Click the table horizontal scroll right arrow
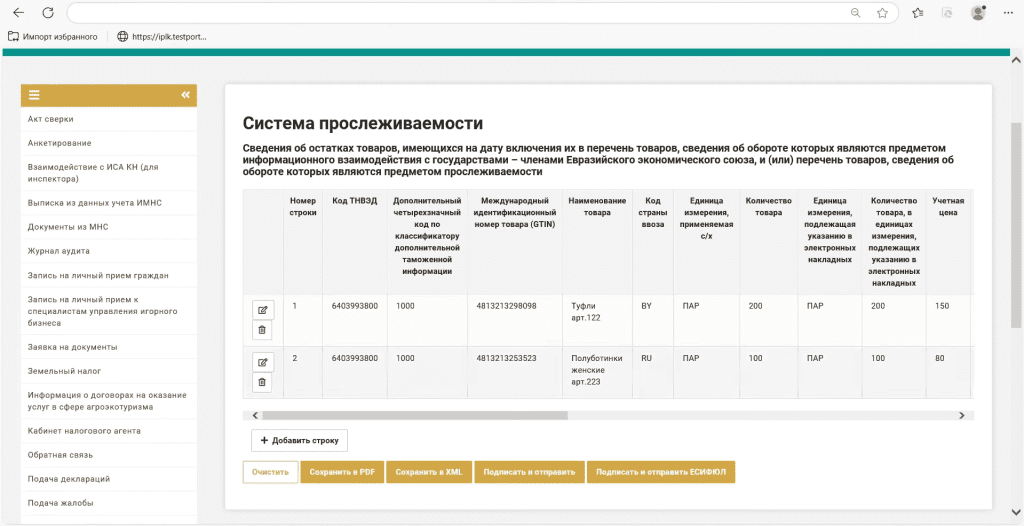The height and width of the screenshot is (526, 1024). click(961, 415)
